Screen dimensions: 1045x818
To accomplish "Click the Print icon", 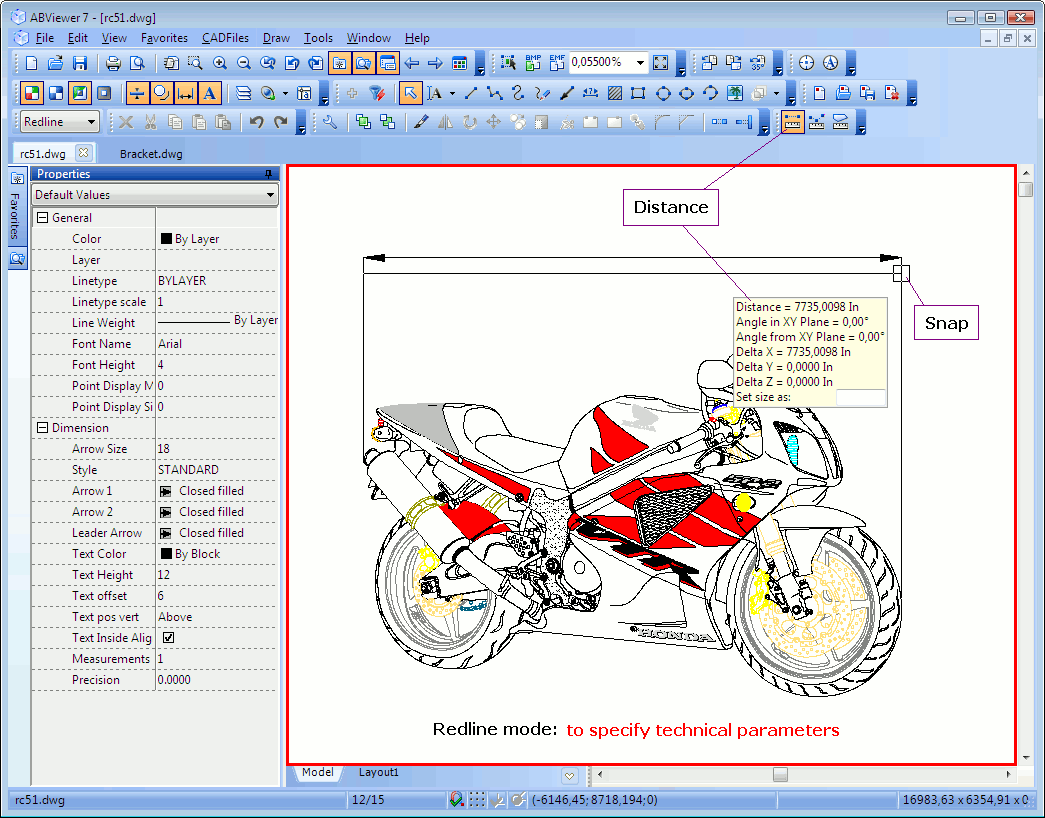I will click(113, 63).
